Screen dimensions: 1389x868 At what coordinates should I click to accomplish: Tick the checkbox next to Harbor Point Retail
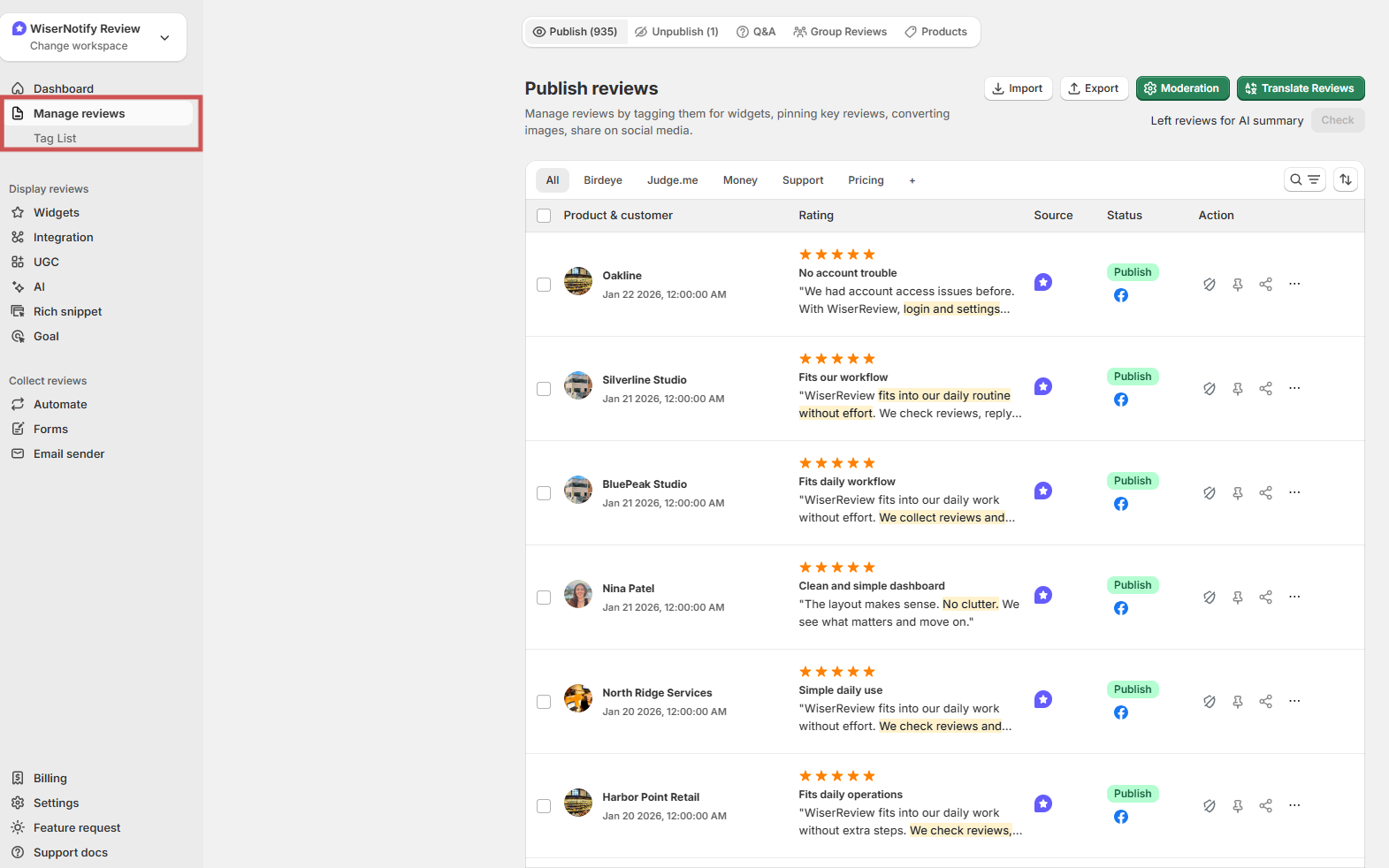coord(543,806)
